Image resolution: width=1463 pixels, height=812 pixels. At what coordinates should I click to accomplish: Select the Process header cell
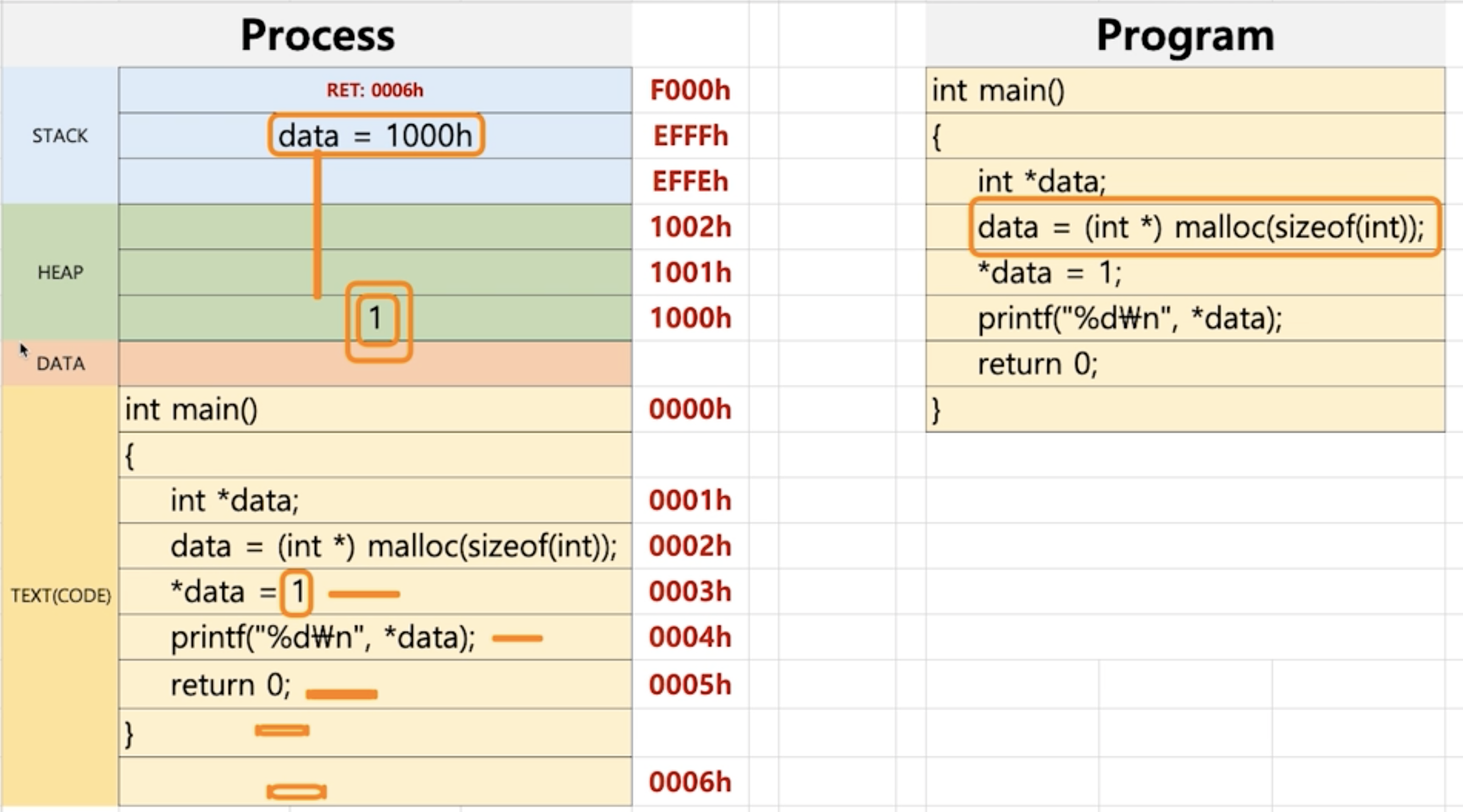(x=317, y=35)
